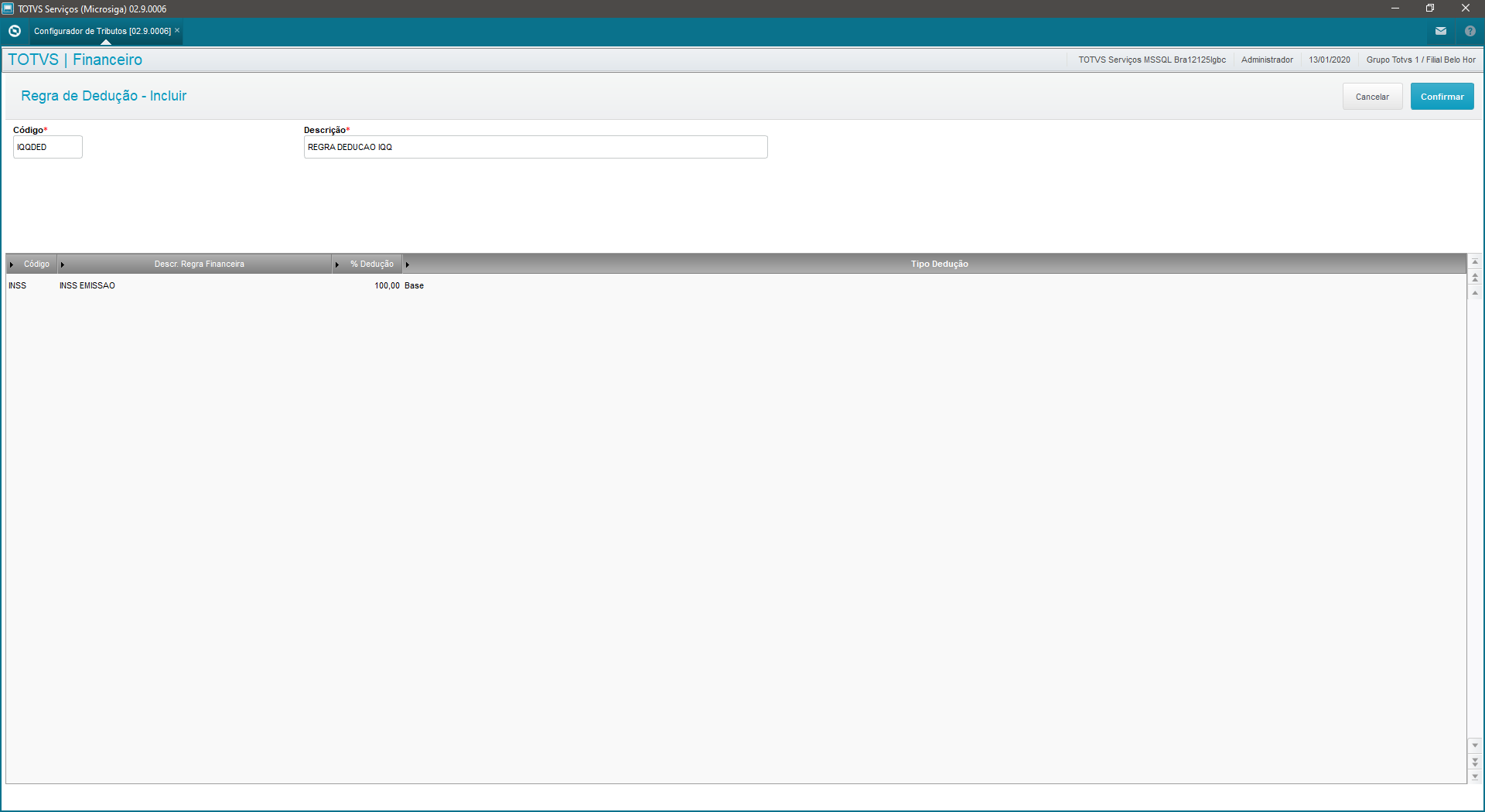The width and height of the screenshot is (1485, 812).
Task: Sort by the % Dedução column header
Action: (x=367, y=264)
